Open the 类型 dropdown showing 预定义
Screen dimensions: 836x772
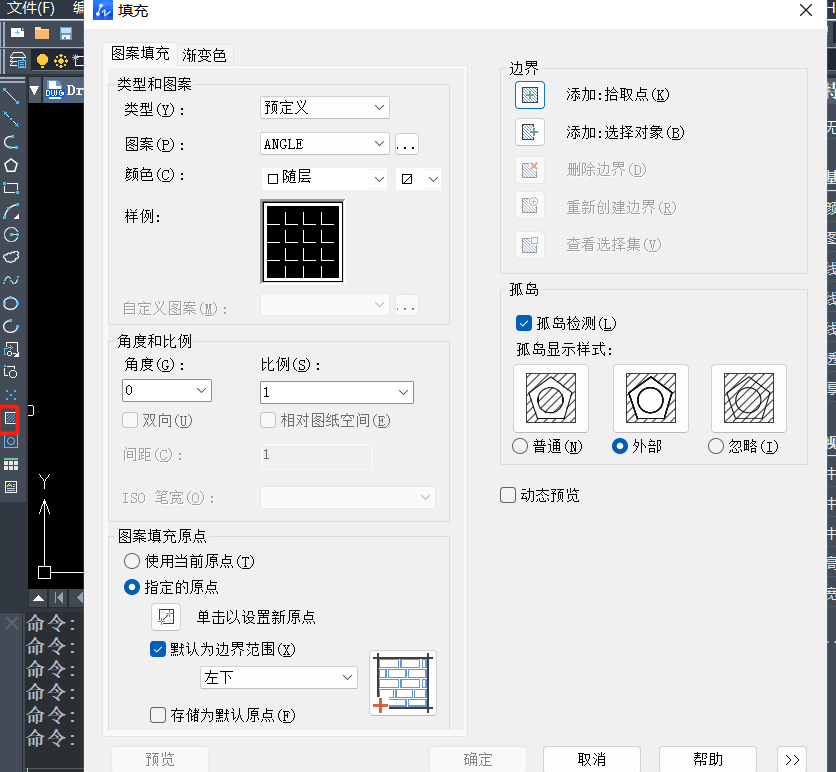pyautogui.click(x=325, y=107)
